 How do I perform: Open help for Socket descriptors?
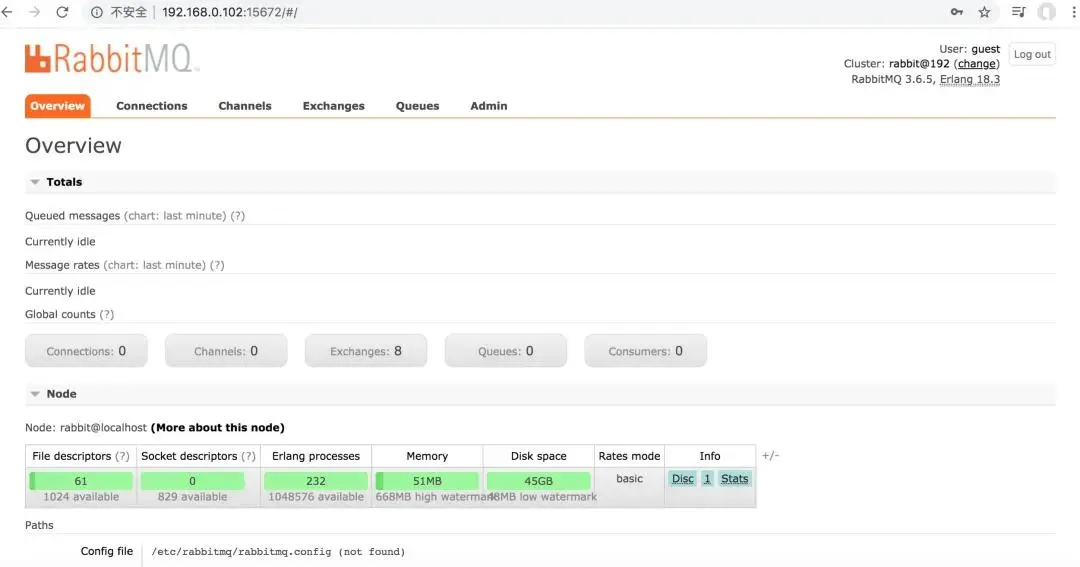[249, 456]
